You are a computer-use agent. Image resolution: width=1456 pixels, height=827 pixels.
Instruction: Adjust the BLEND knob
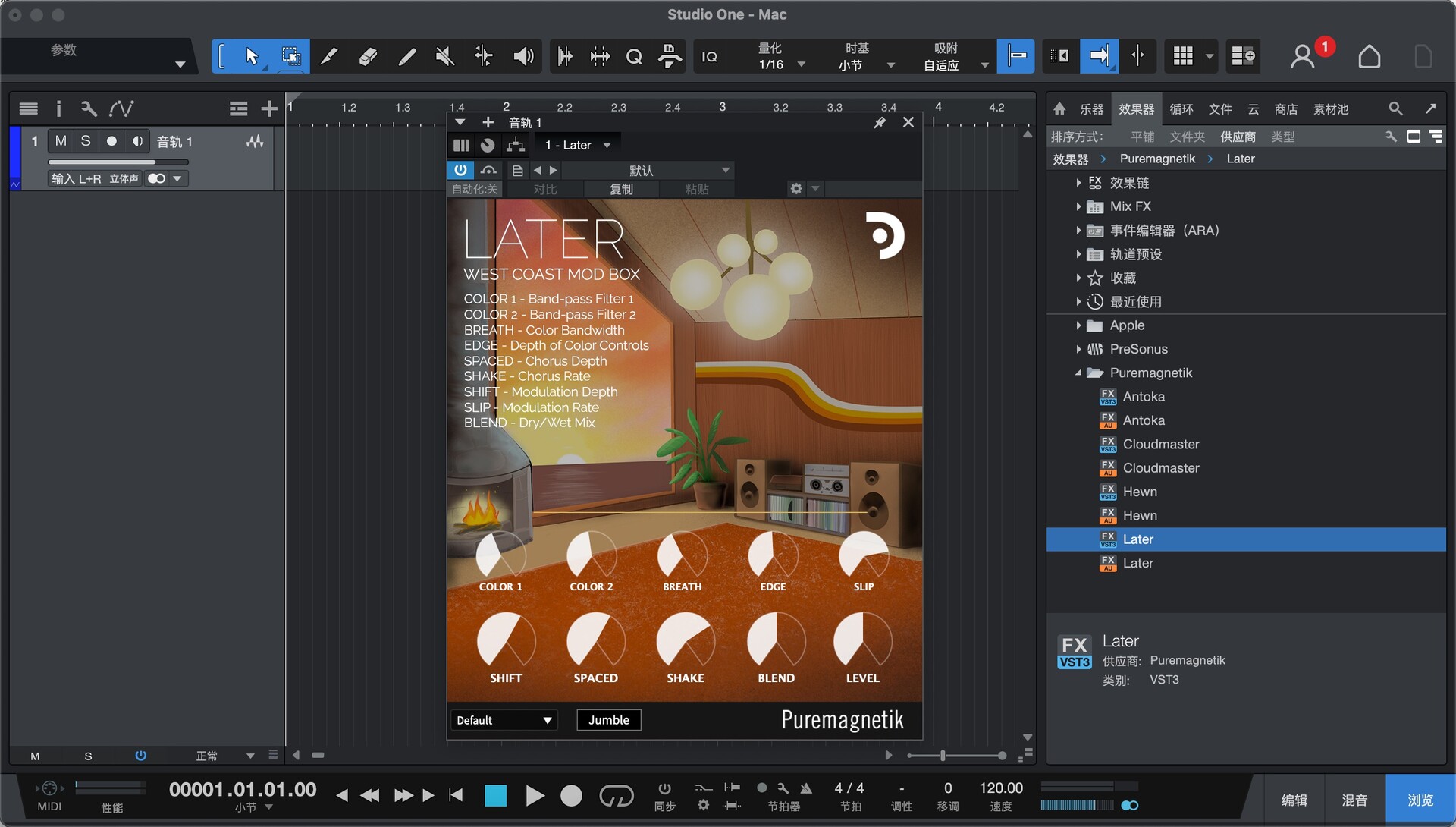click(776, 641)
